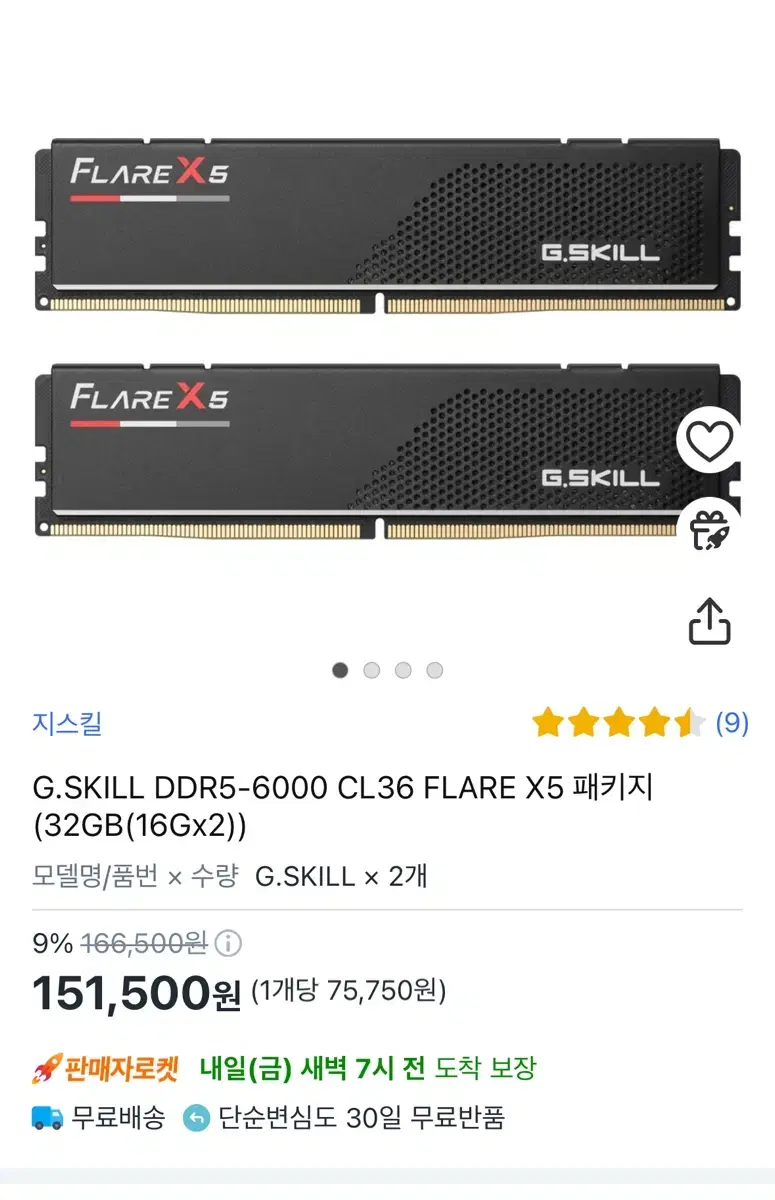Open the (9) review count link
This screenshot has height=1200, width=775.
(732, 723)
